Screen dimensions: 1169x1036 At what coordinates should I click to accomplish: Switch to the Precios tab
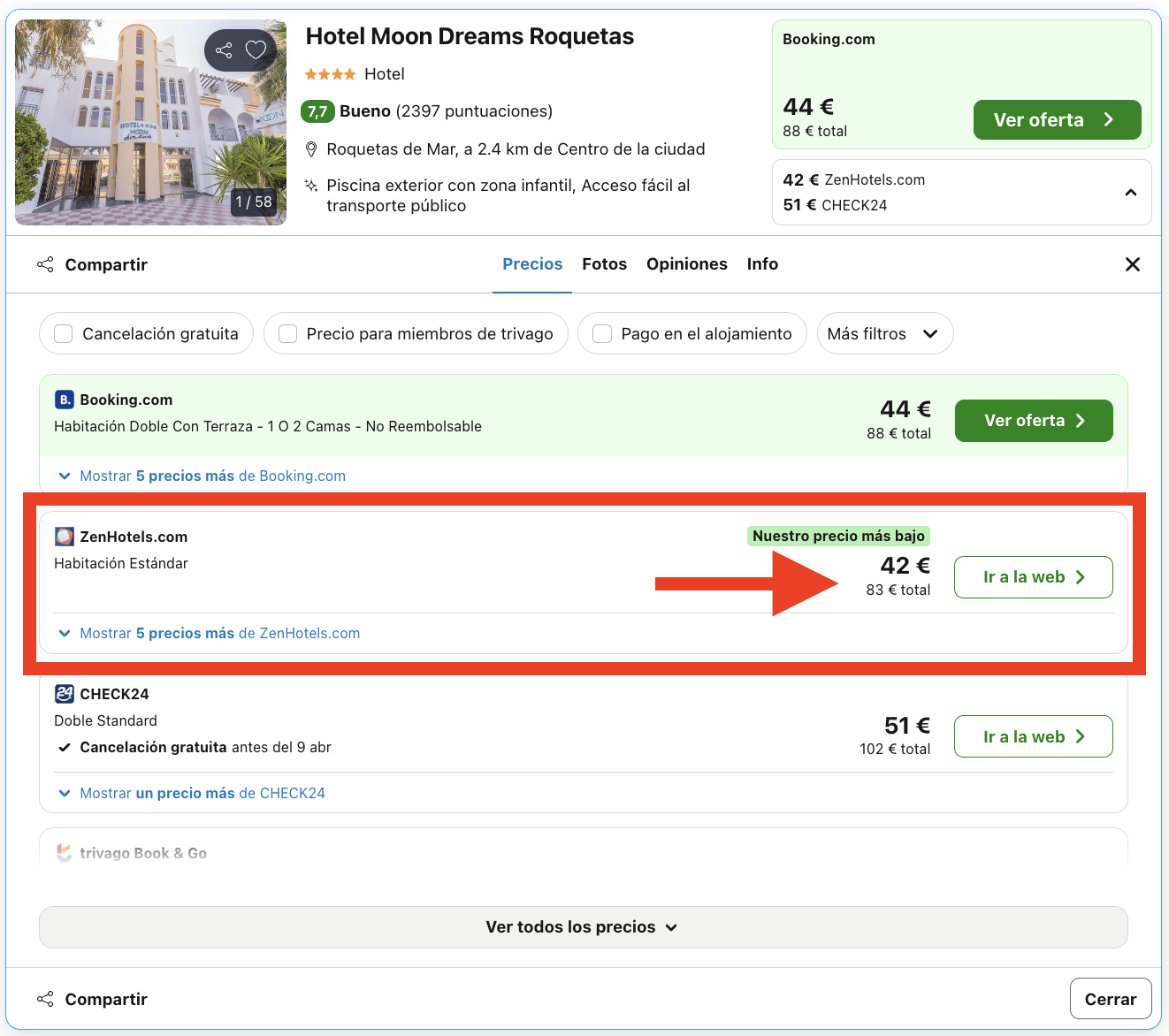[x=532, y=264]
